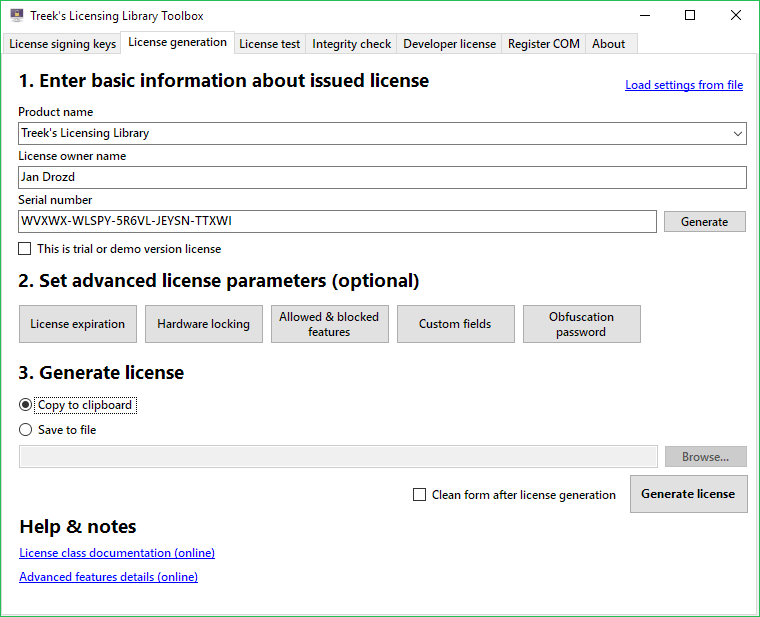Close the Licensing Library Toolbox window
The image size is (760, 617).
coord(736,16)
